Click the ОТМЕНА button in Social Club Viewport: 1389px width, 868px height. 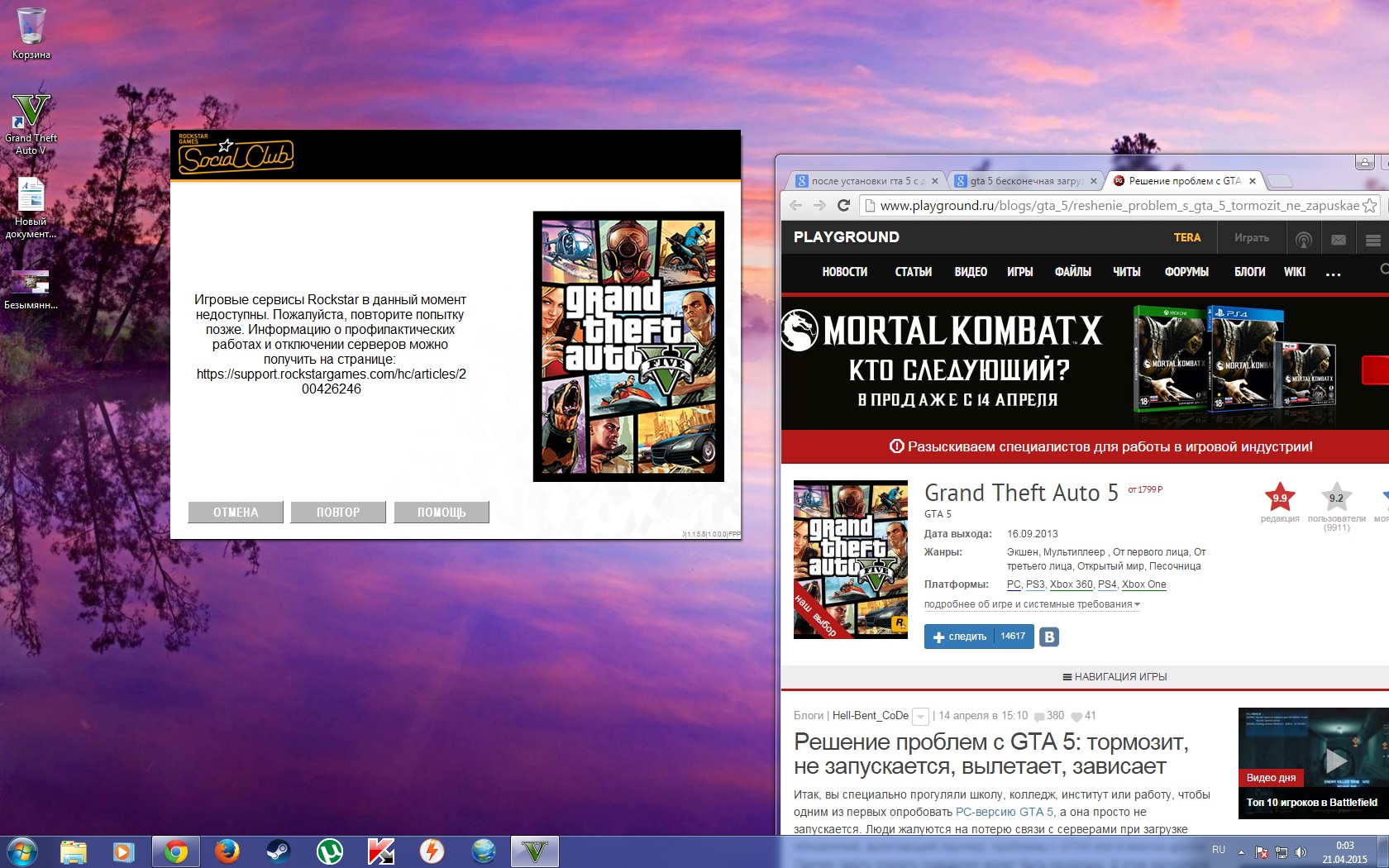click(236, 513)
